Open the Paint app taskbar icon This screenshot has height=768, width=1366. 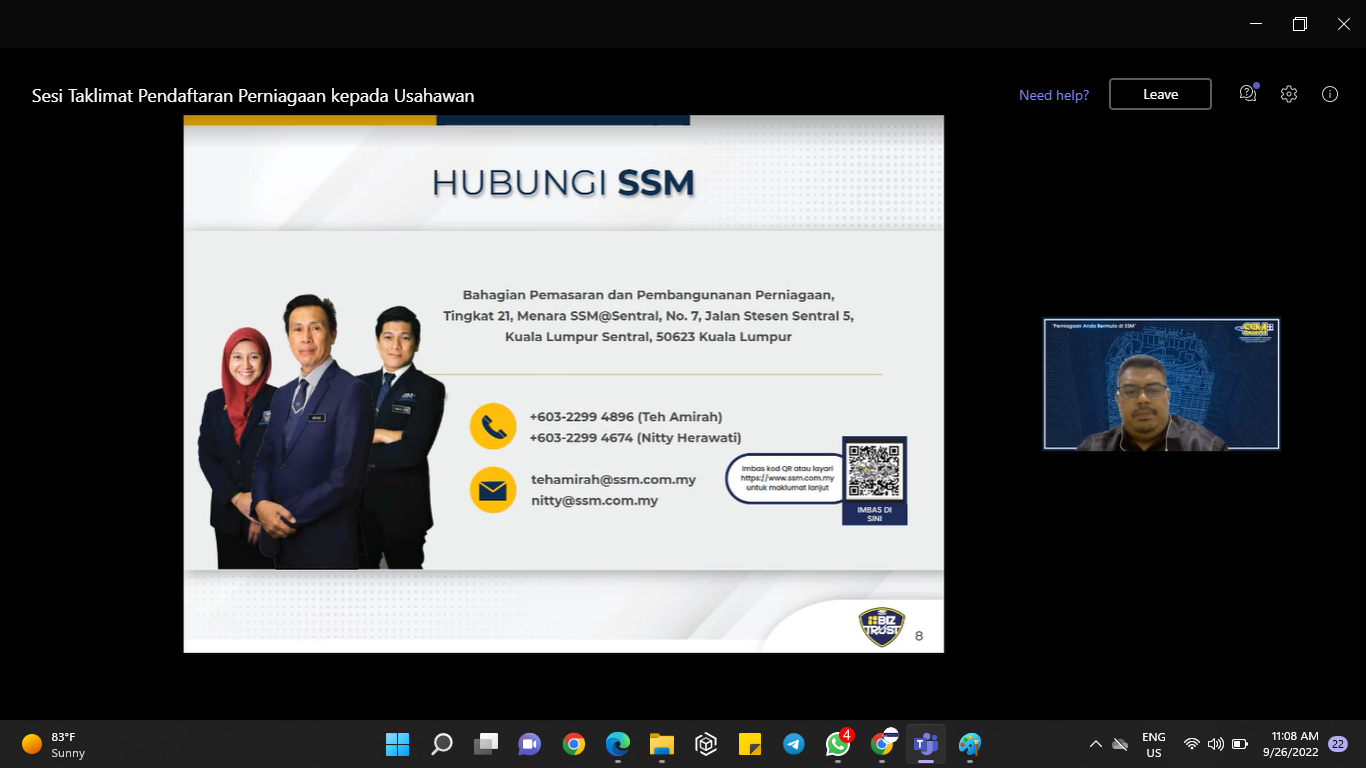969,744
